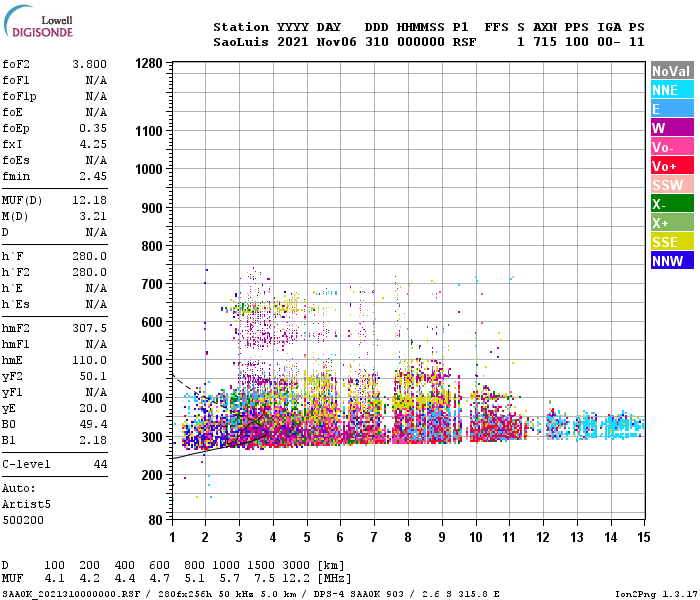Select the SSW salmon legend swatch

point(672,185)
